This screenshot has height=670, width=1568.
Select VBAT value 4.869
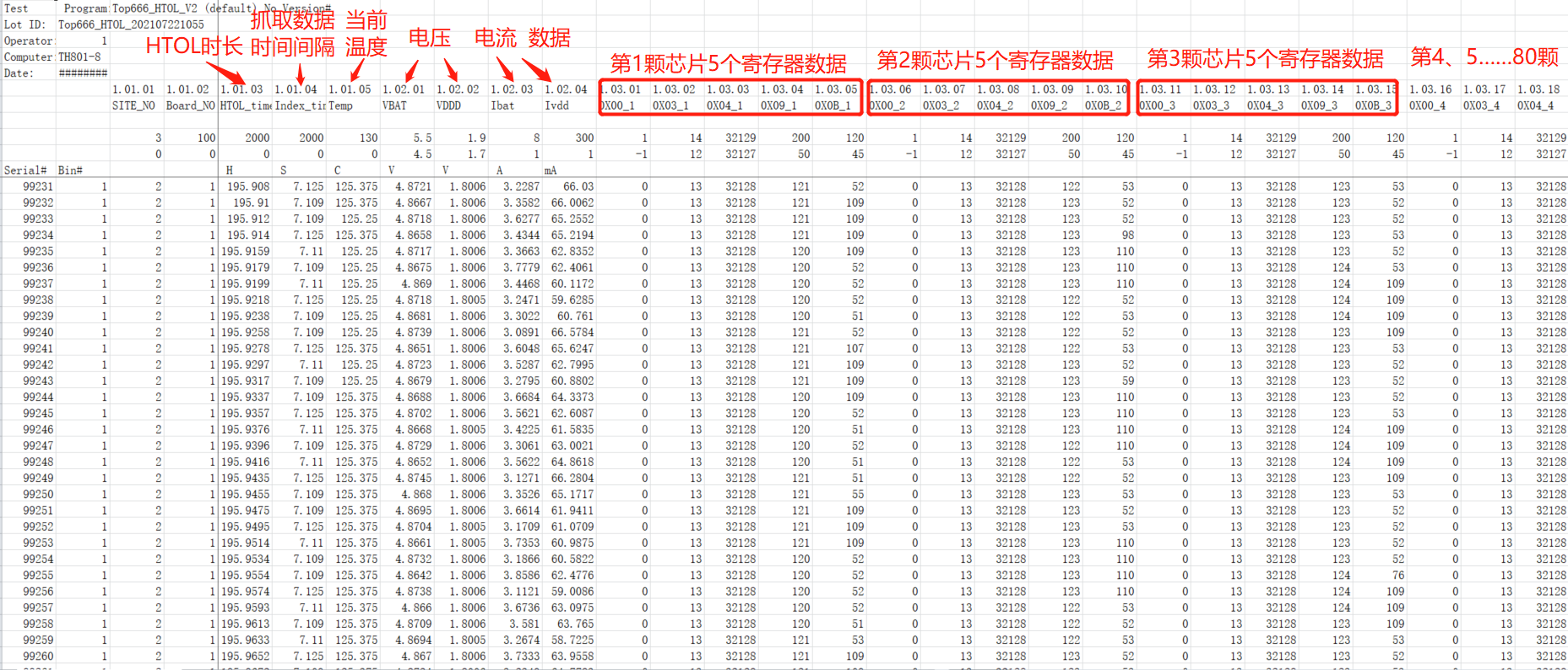click(416, 284)
